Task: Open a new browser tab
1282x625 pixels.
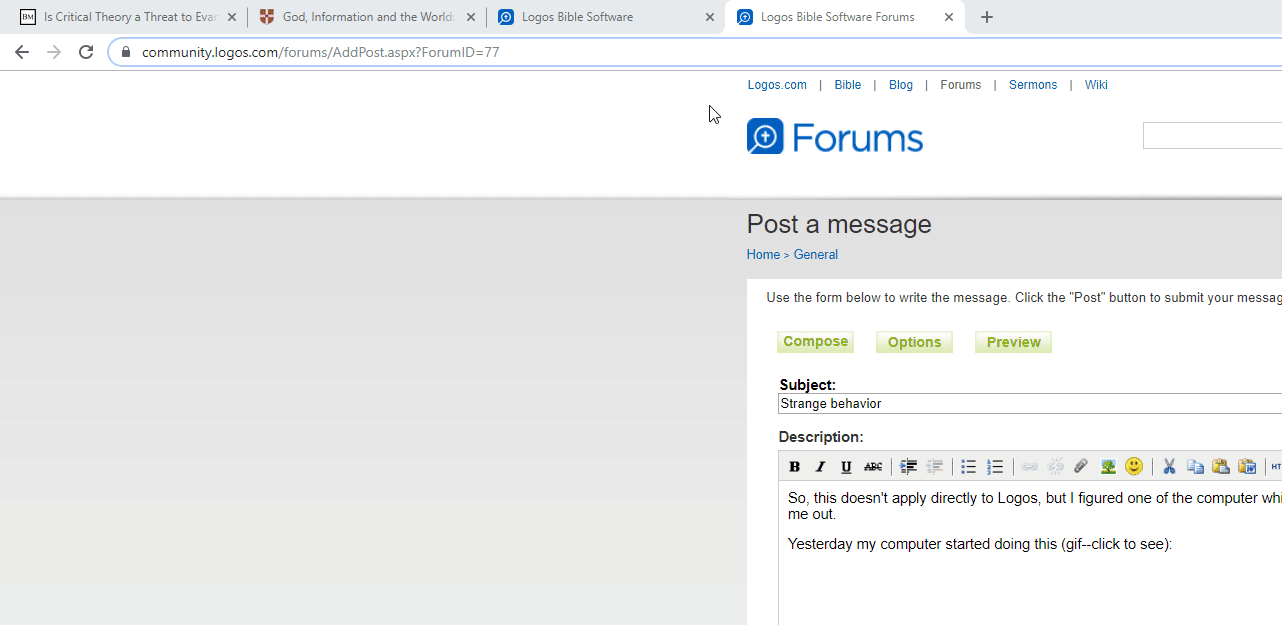Action: coord(987,17)
